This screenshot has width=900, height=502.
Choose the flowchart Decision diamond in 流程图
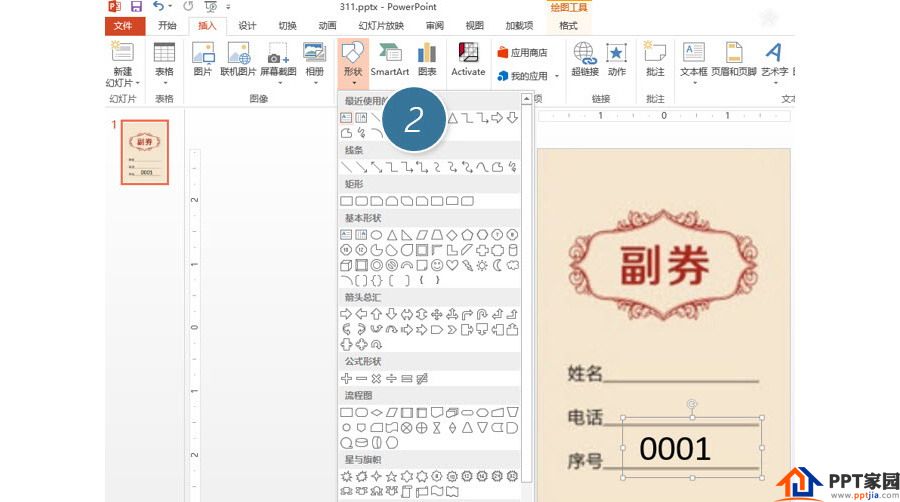tap(377, 413)
